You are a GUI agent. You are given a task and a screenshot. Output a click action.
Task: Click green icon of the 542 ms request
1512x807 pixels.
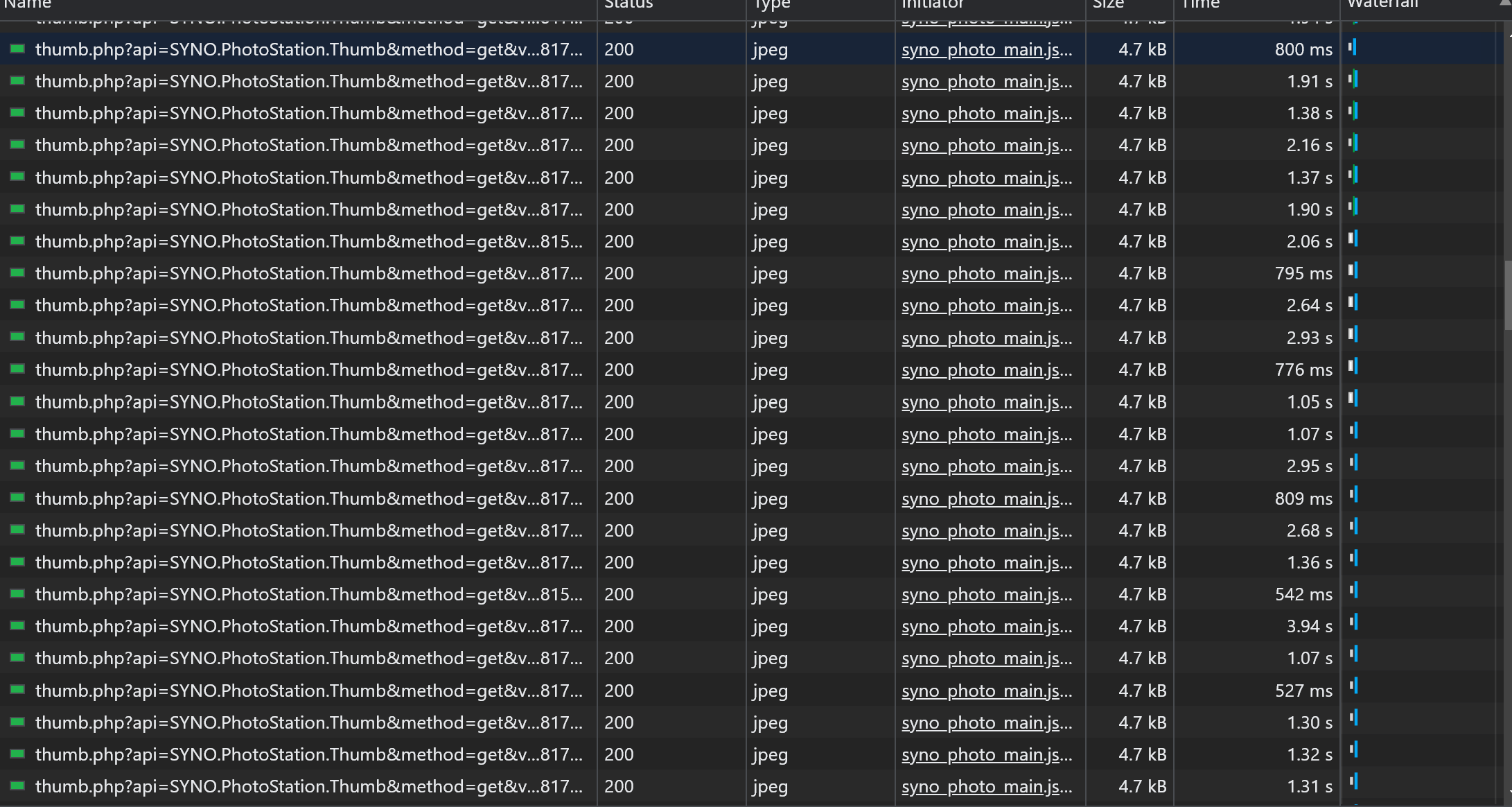[17, 594]
